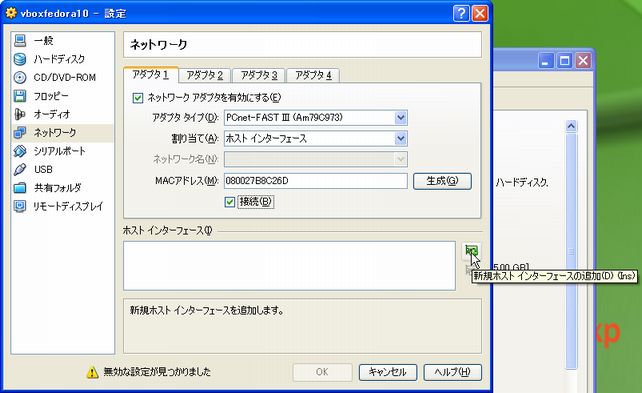Click inside the ホスト インターフェース list box
The width and height of the screenshot is (642, 393).
[x=289, y=266]
